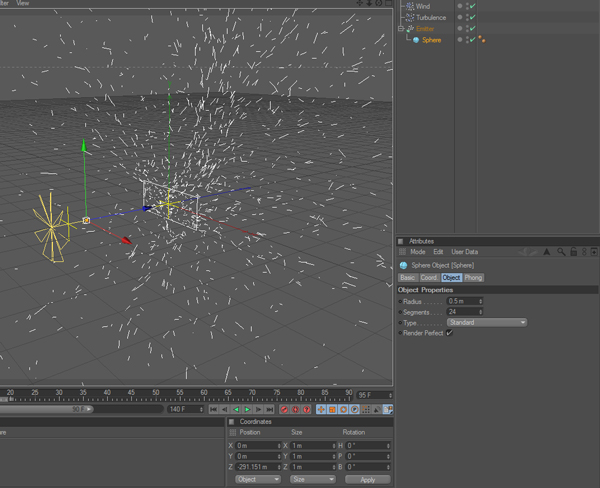Viewport: 600px width, 488px height.
Task: Open the Mode menu in Attributes
Action: (418, 252)
